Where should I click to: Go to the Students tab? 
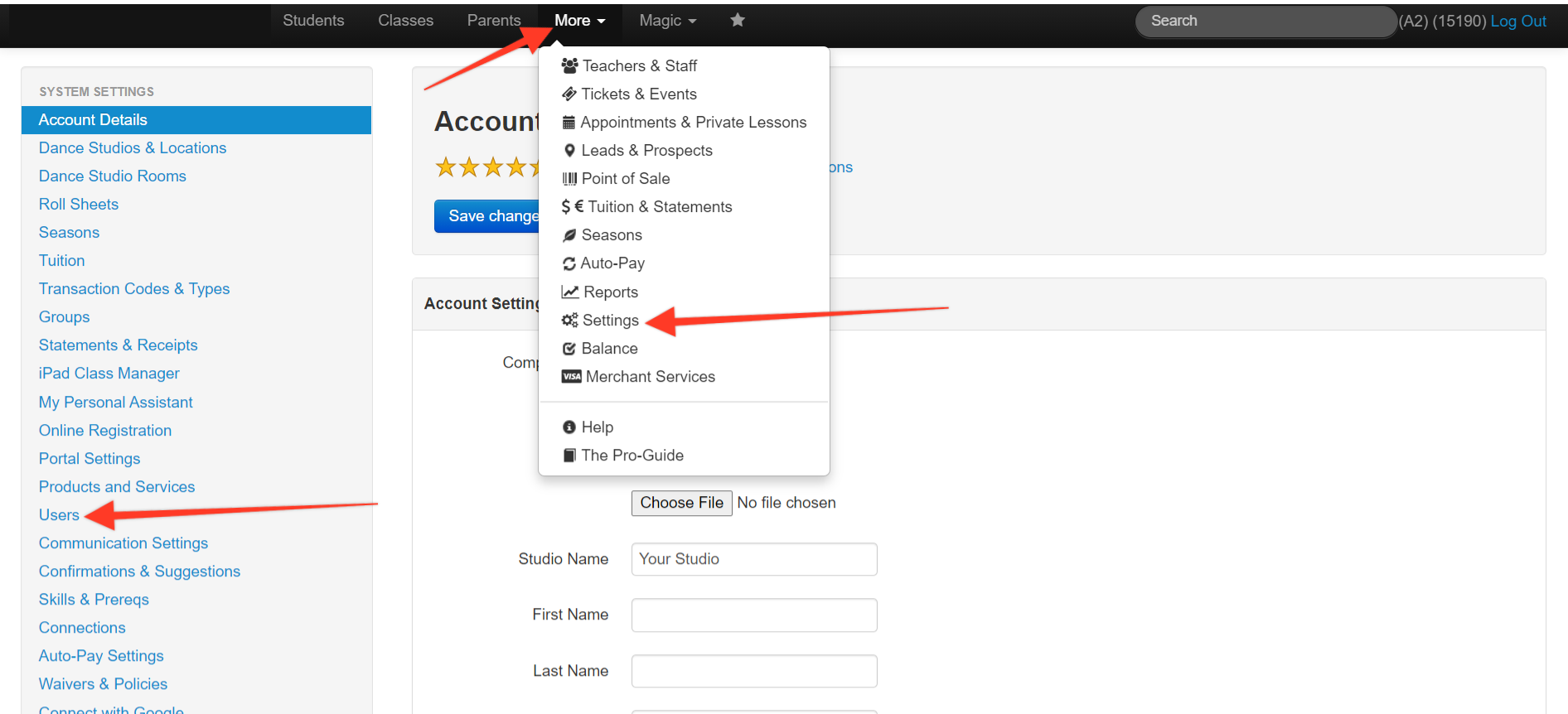point(313,21)
